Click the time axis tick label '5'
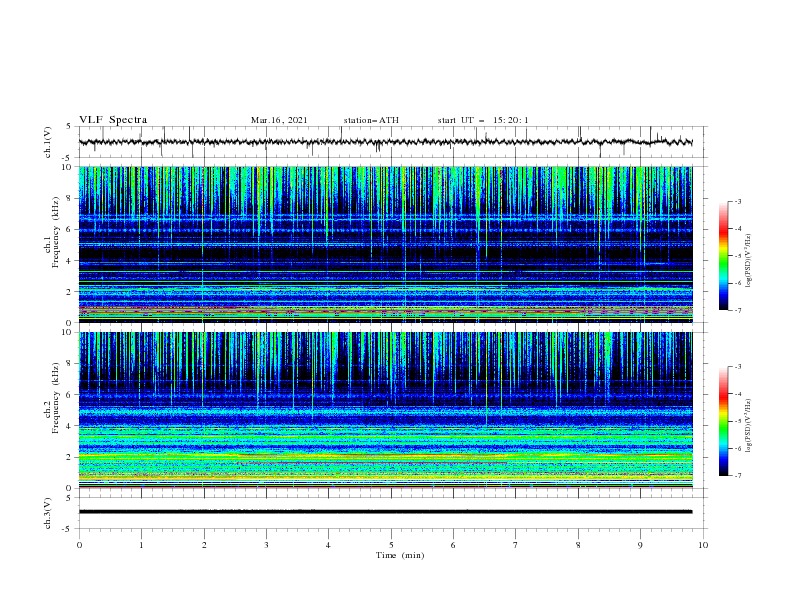Image resolution: width=792 pixels, height=612 pixels. pos(391,545)
